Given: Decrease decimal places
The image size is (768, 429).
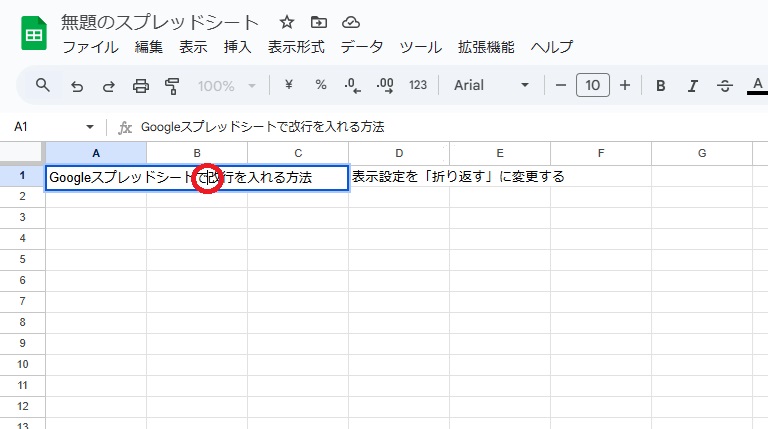Looking at the screenshot, I should (352, 85).
